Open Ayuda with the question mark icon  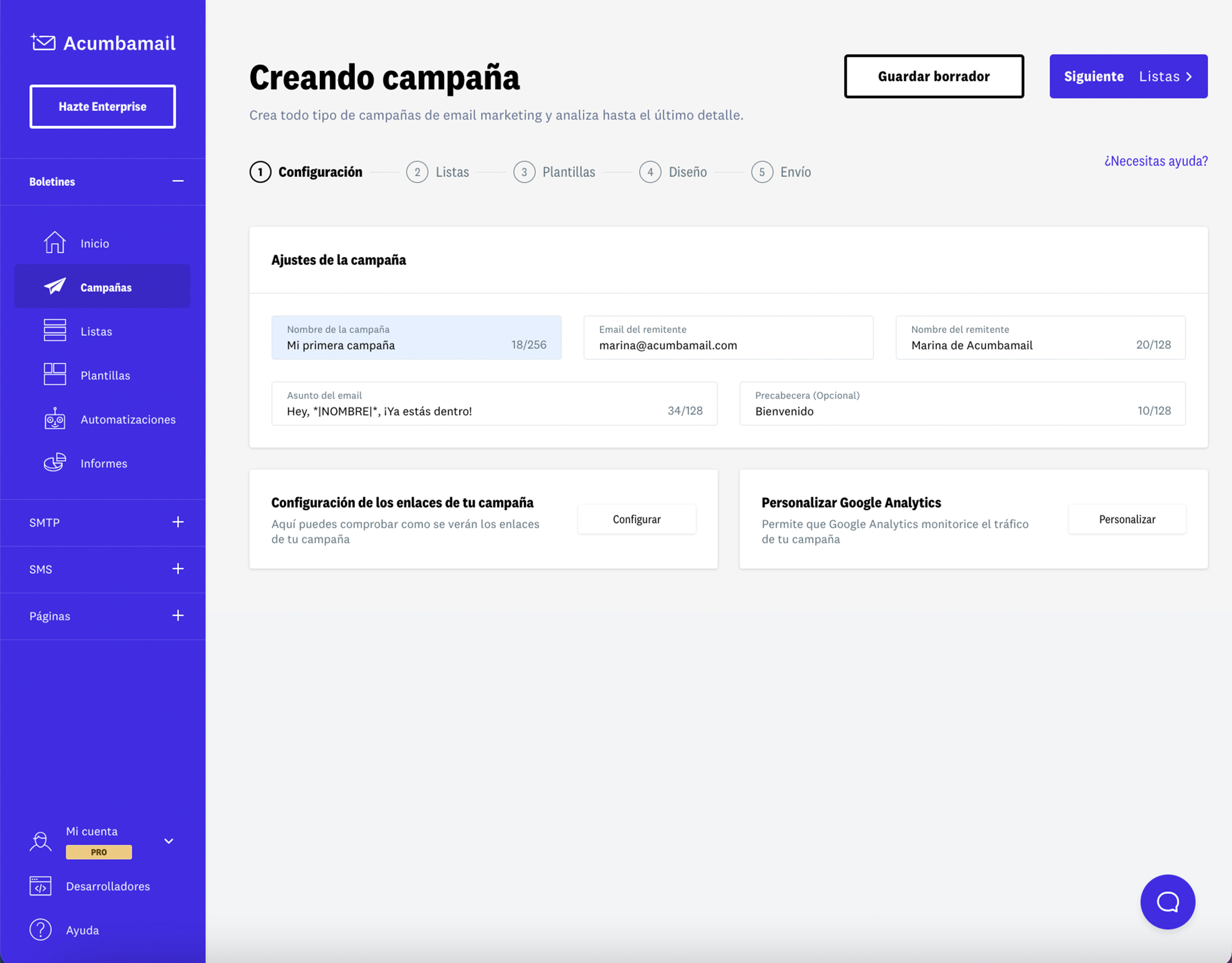[x=40, y=930]
